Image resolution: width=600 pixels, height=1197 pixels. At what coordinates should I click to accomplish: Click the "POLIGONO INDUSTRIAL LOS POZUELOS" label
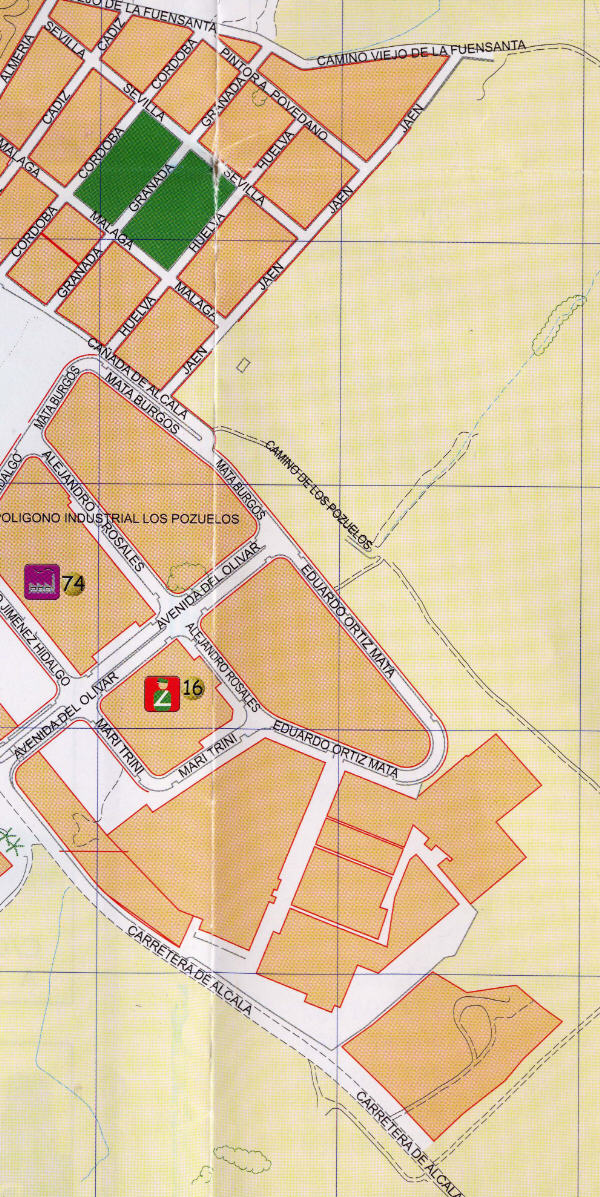[x=119, y=518]
